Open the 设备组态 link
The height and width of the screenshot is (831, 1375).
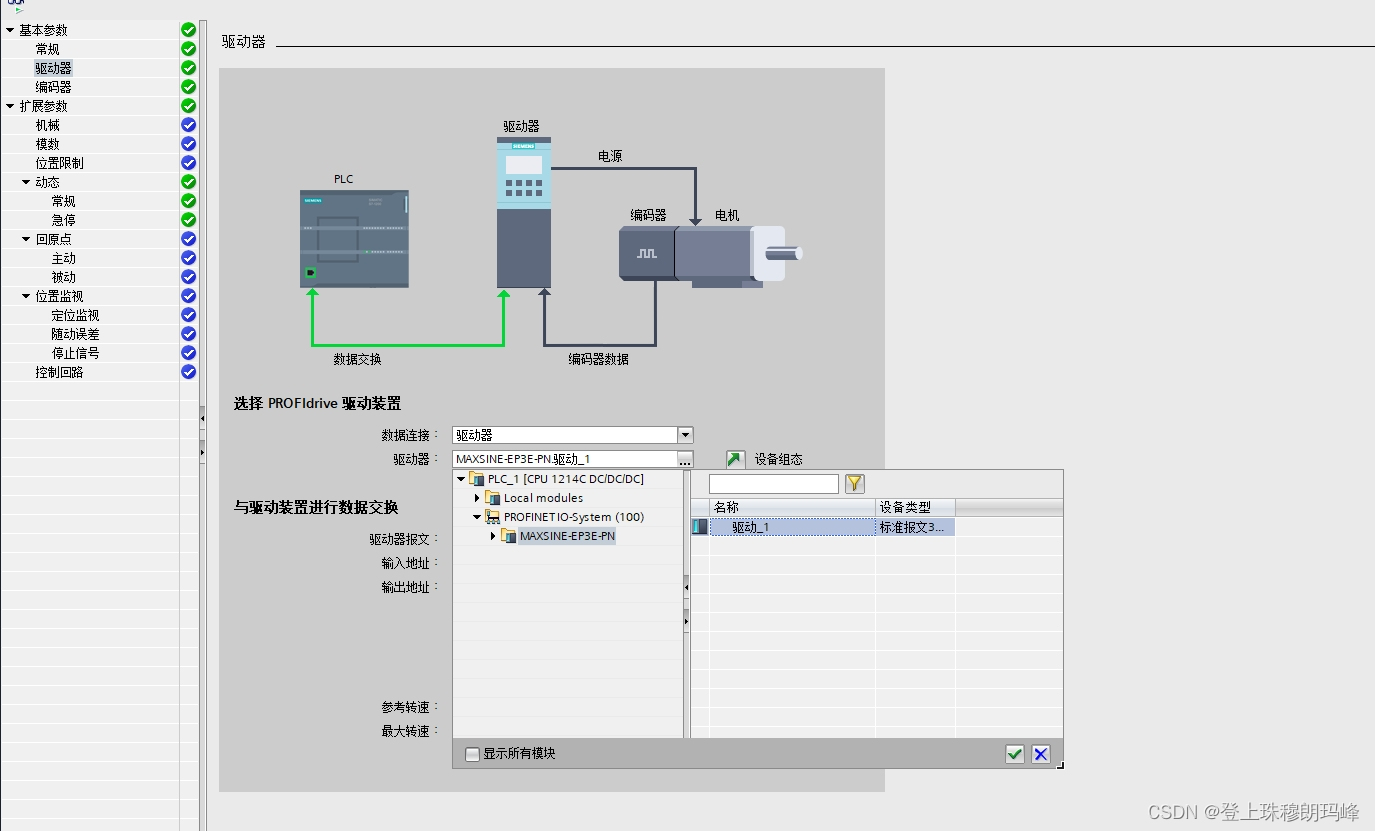click(778, 459)
